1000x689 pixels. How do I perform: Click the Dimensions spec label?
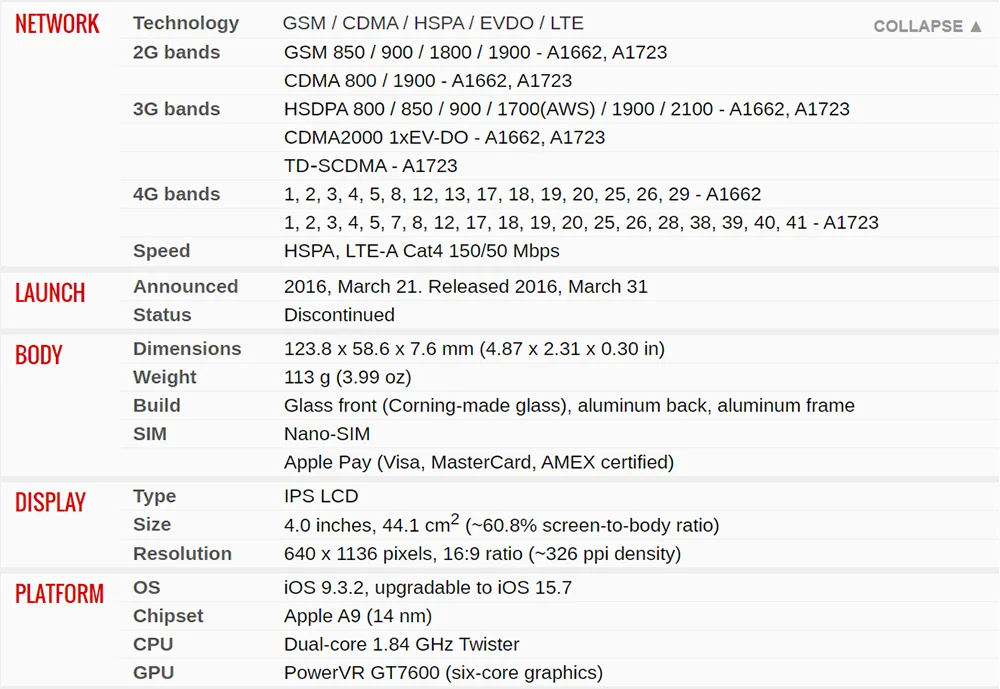[x=187, y=349]
